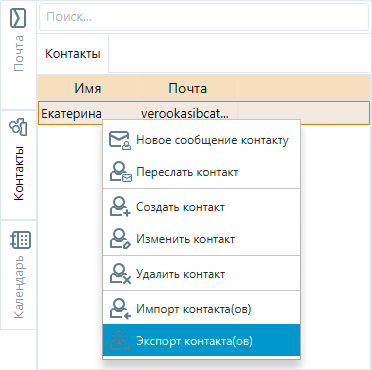Open the Calendar sidebar icon
372x370 pixels.
click(20, 240)
